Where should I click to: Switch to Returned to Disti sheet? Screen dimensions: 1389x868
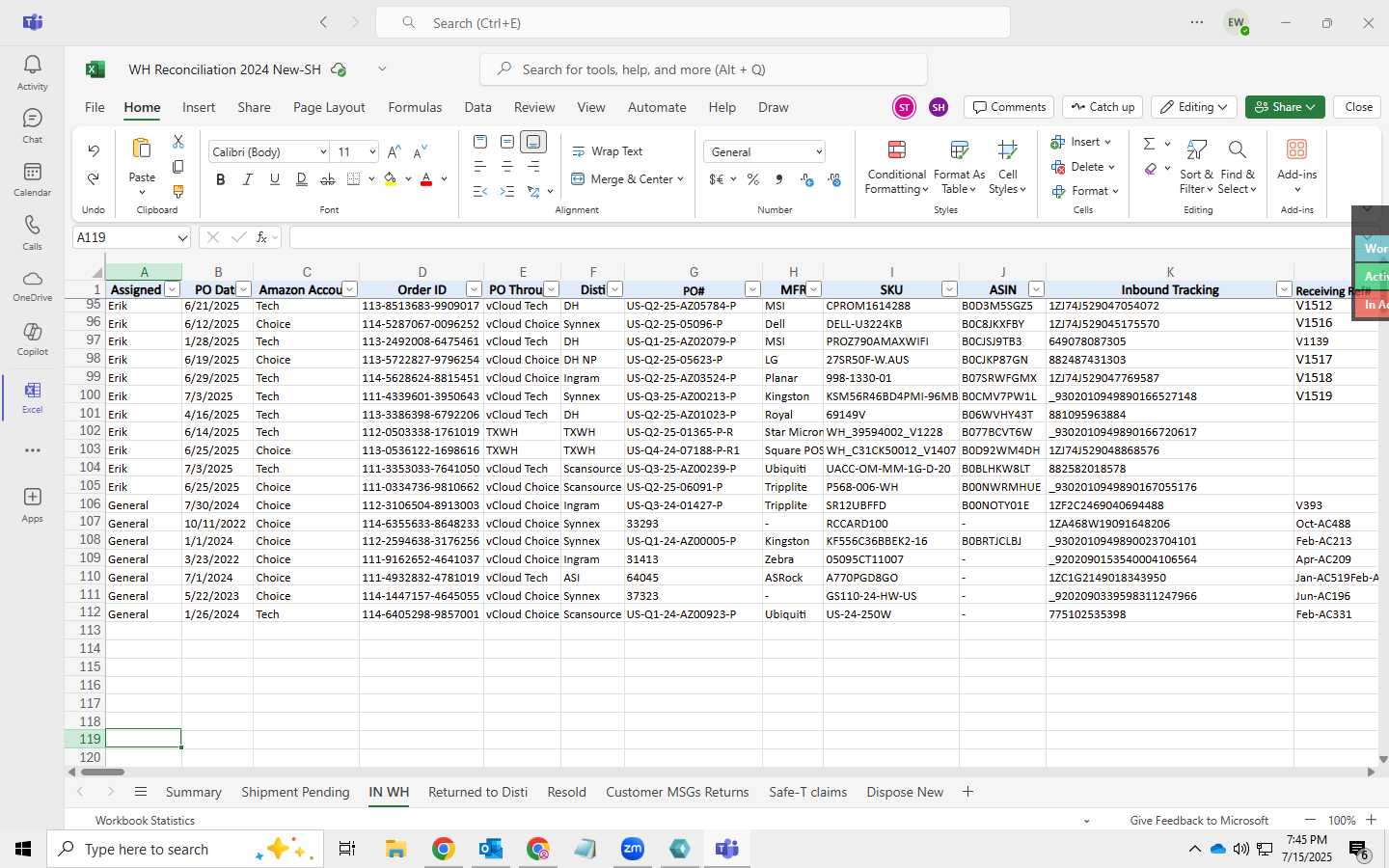477,792
